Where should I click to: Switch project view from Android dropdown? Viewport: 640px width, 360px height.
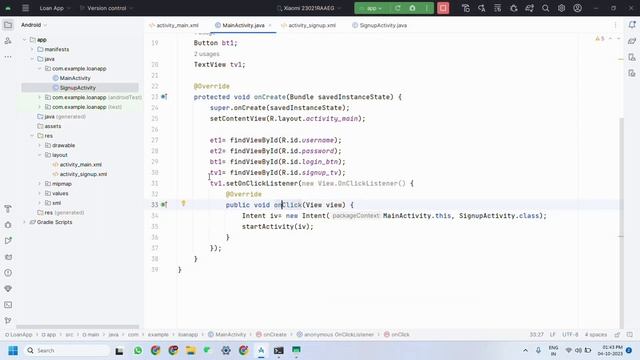tap(34, 25)
